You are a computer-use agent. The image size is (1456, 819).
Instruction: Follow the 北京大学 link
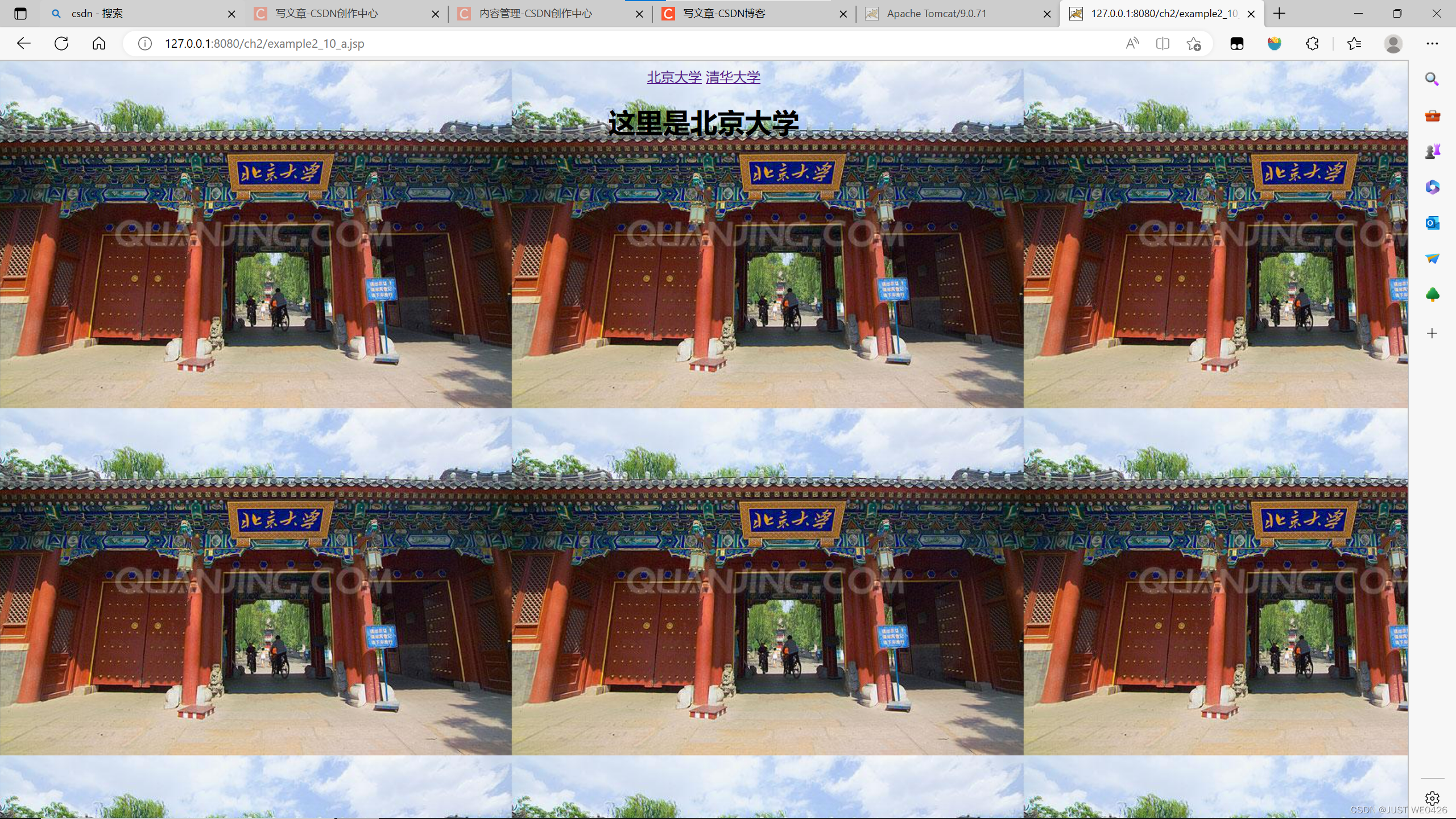[674, 77]
